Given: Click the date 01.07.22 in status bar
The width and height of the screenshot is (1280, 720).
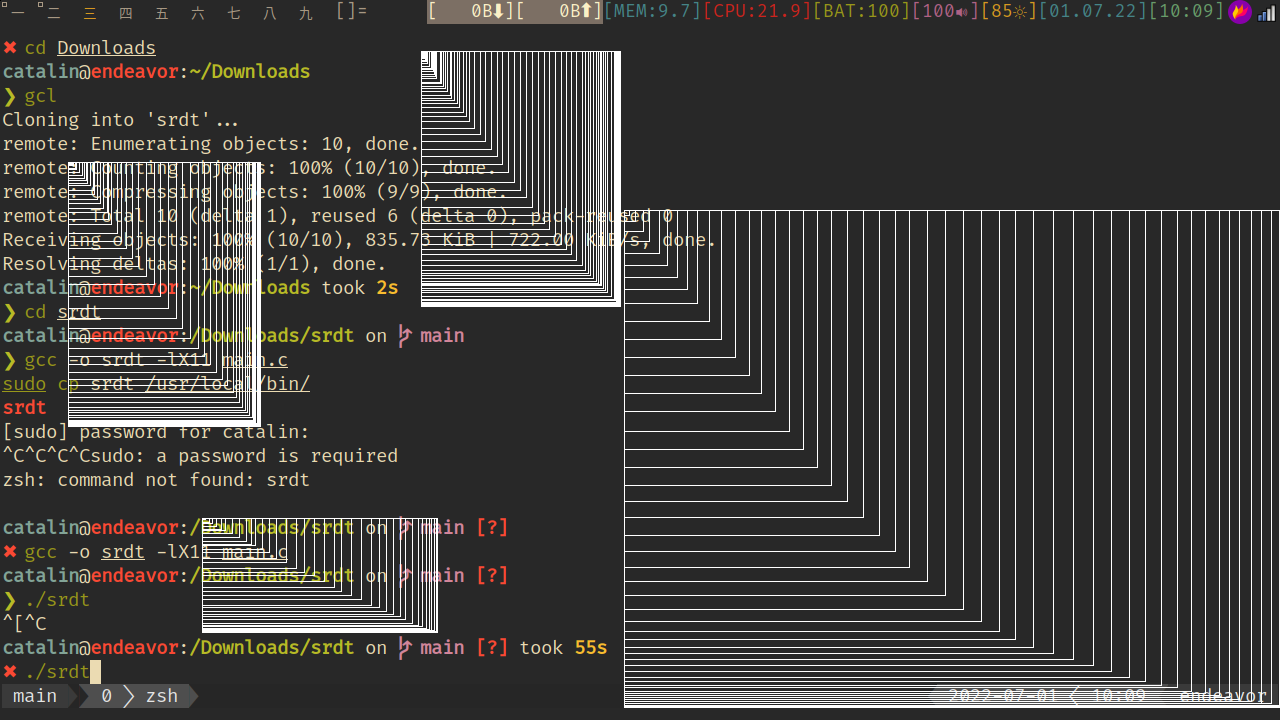Looking at the screenshot, I should (x=1092, y=12).
